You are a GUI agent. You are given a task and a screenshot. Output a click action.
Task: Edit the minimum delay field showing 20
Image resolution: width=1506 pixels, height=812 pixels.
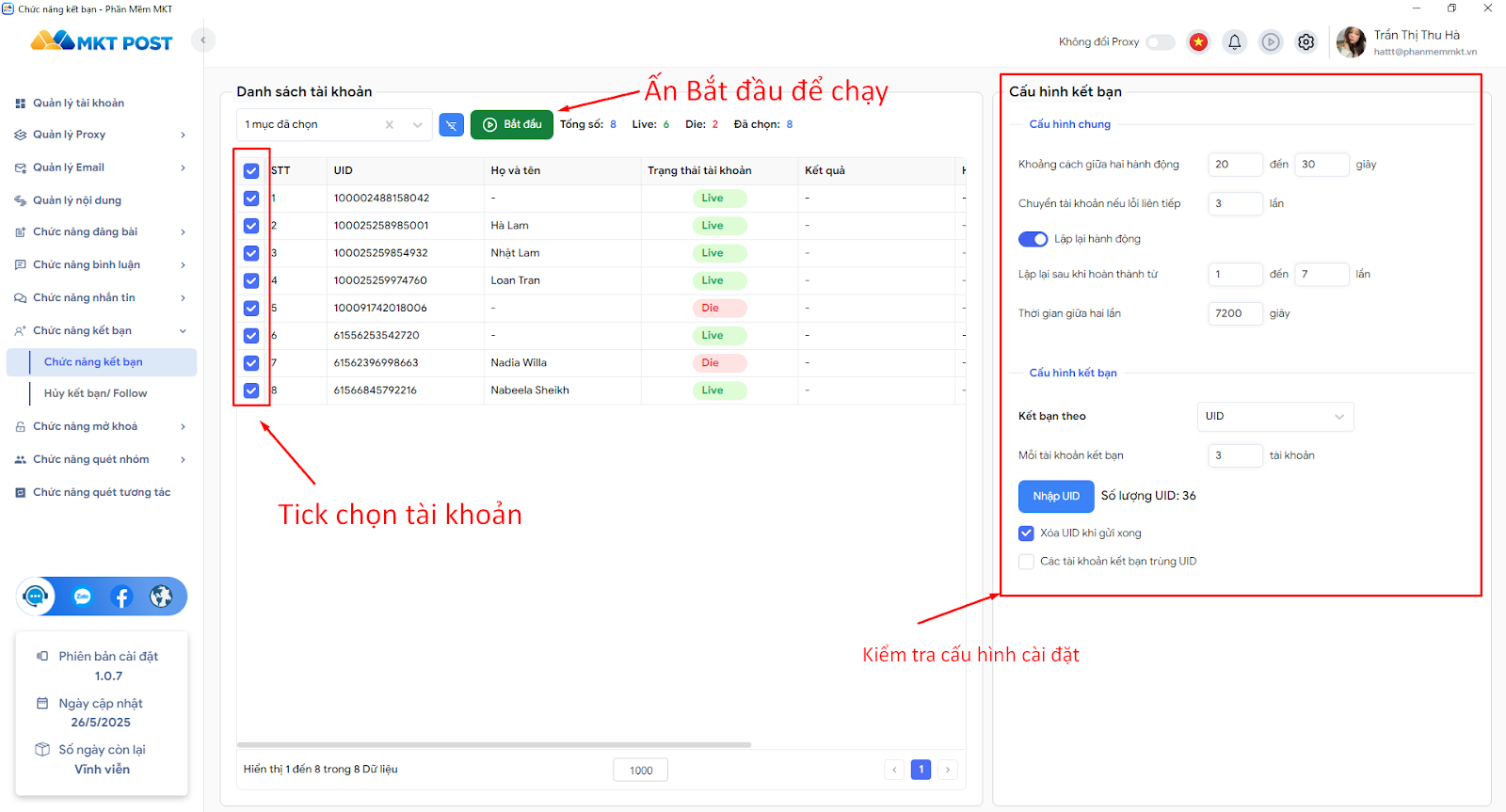point(1235,165)
